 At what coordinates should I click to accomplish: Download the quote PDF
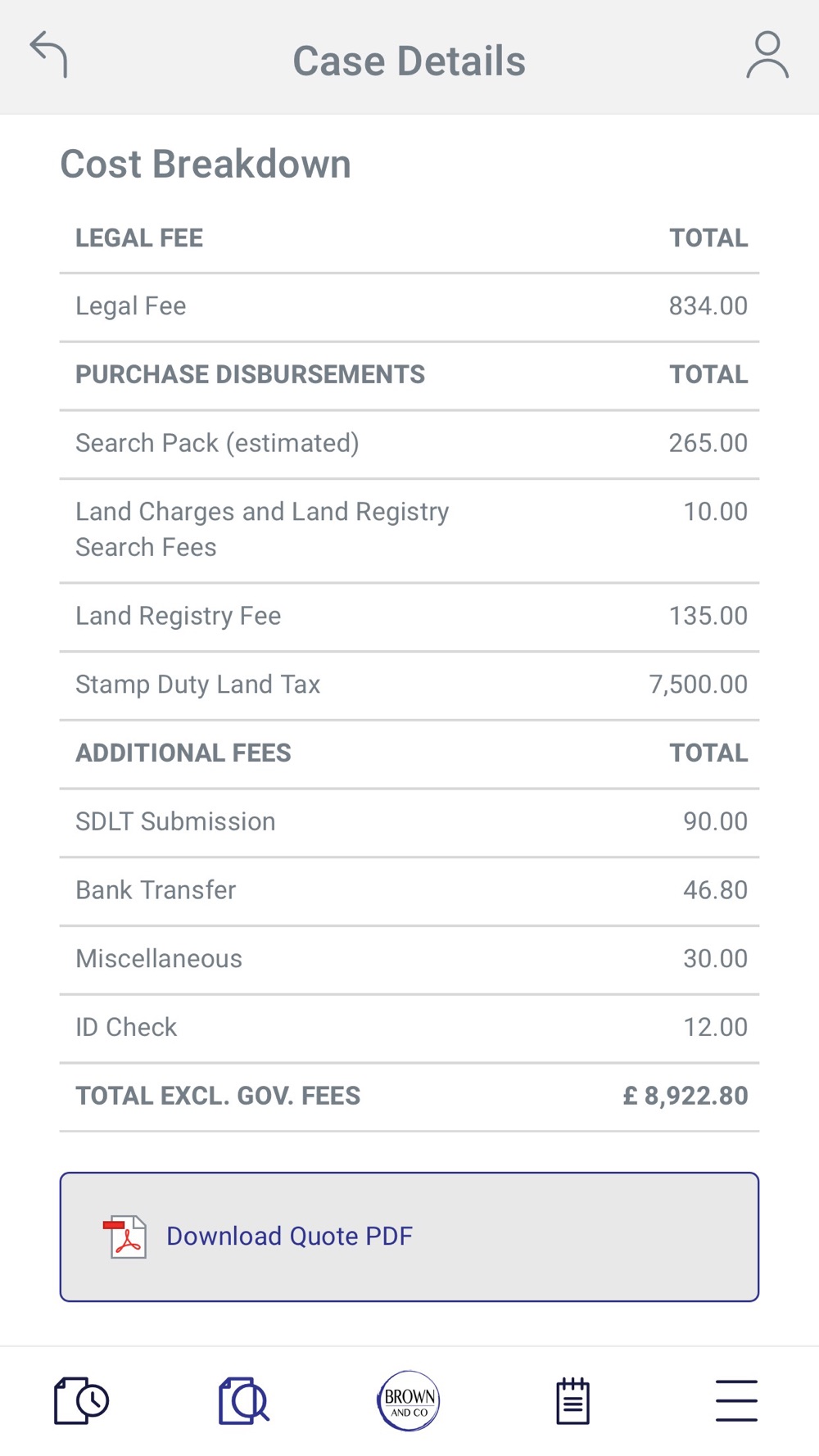tap(409, 1237)
